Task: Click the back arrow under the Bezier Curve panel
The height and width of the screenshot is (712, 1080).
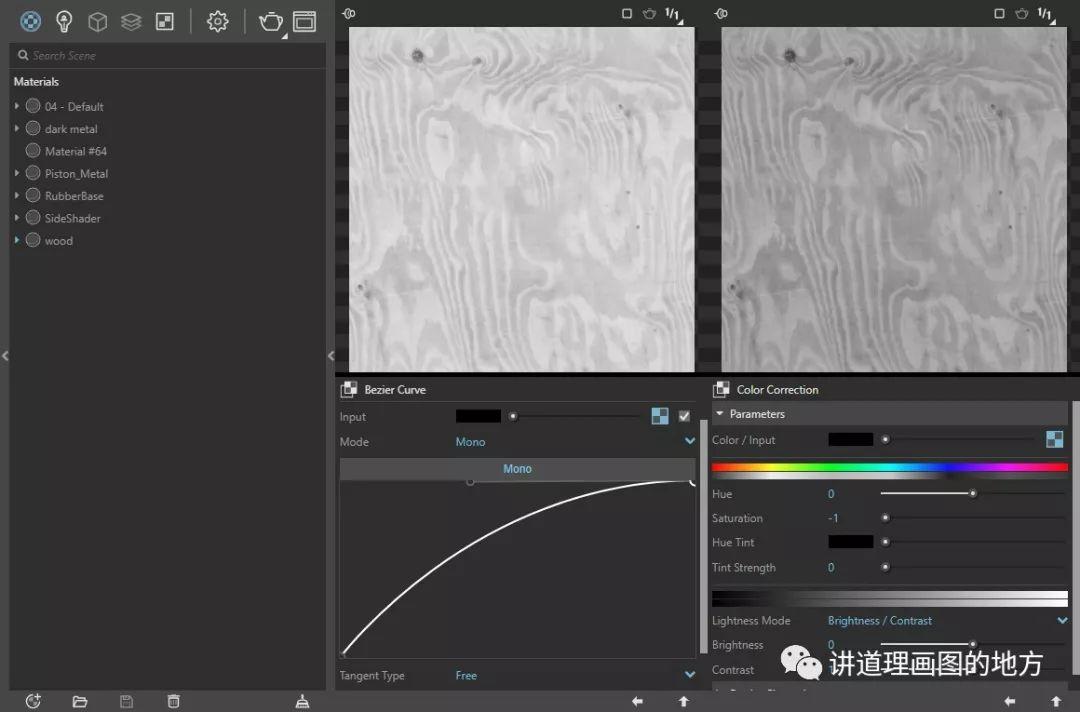Action: (637, 701)
